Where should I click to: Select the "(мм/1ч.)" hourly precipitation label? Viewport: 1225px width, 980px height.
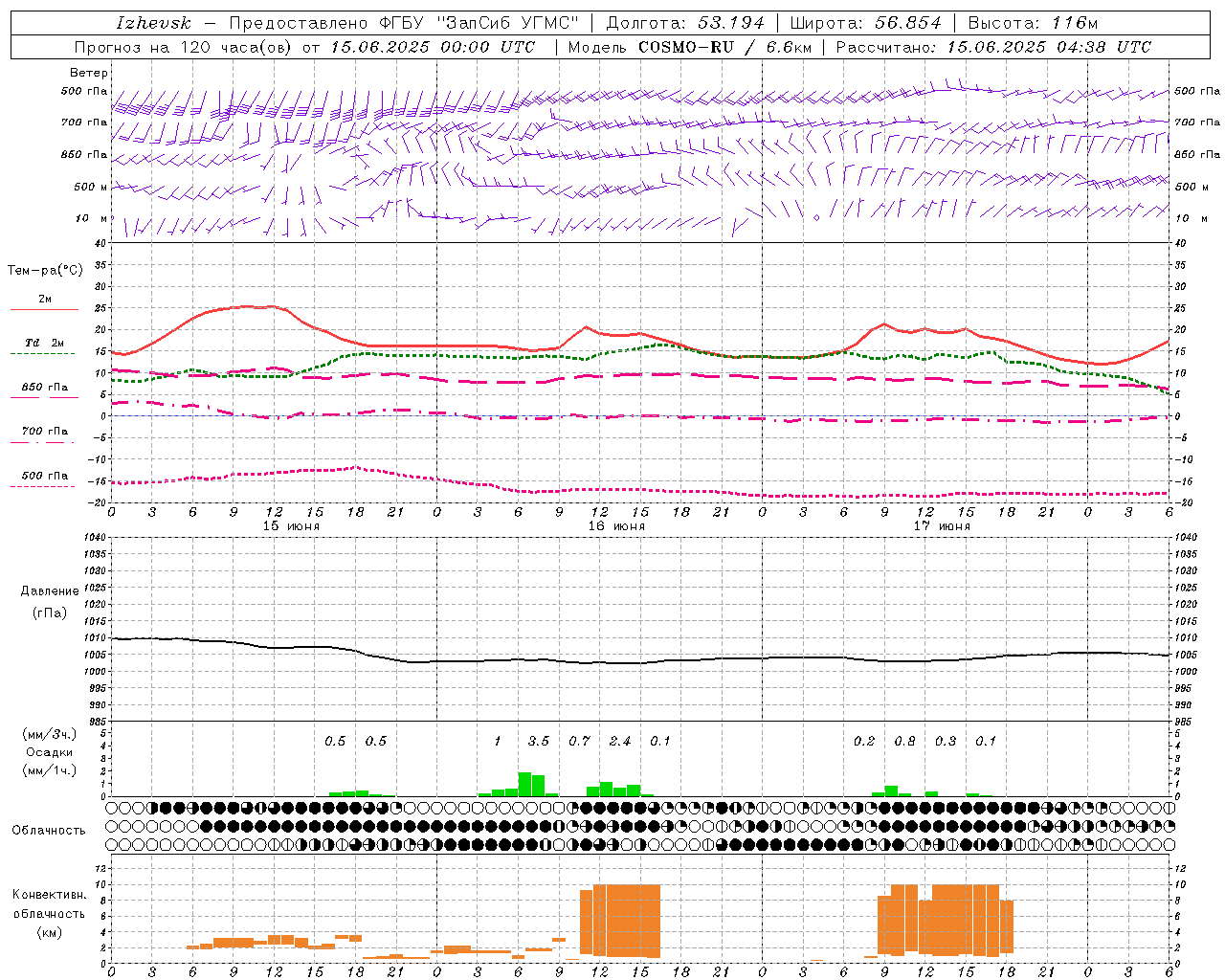click(x=49, y=770)
